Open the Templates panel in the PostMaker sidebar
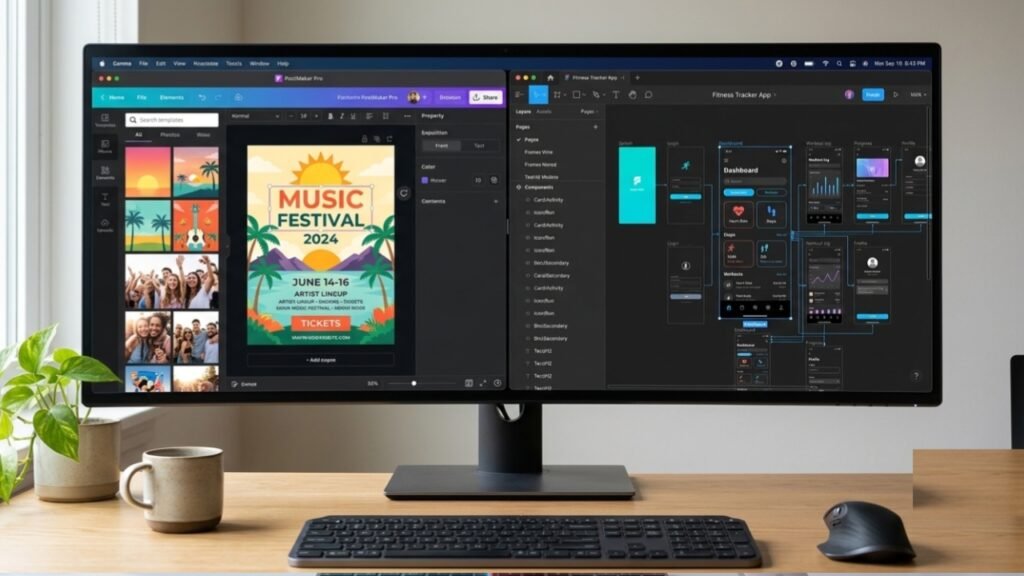This screenshot has height=576, width=1024. point(105,120)
